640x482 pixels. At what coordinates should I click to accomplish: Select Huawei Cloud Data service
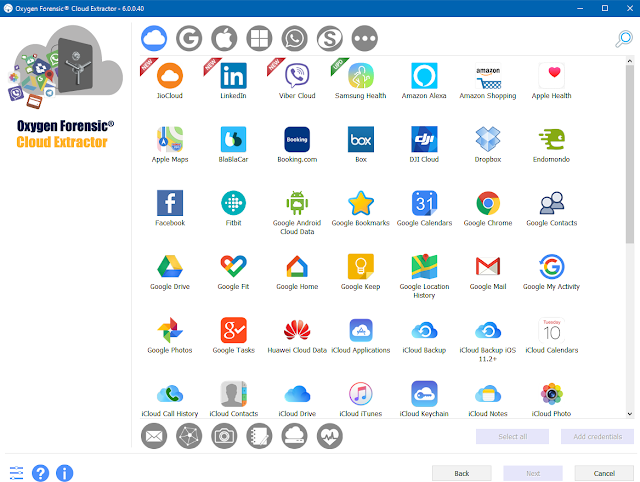click(297, 335)
